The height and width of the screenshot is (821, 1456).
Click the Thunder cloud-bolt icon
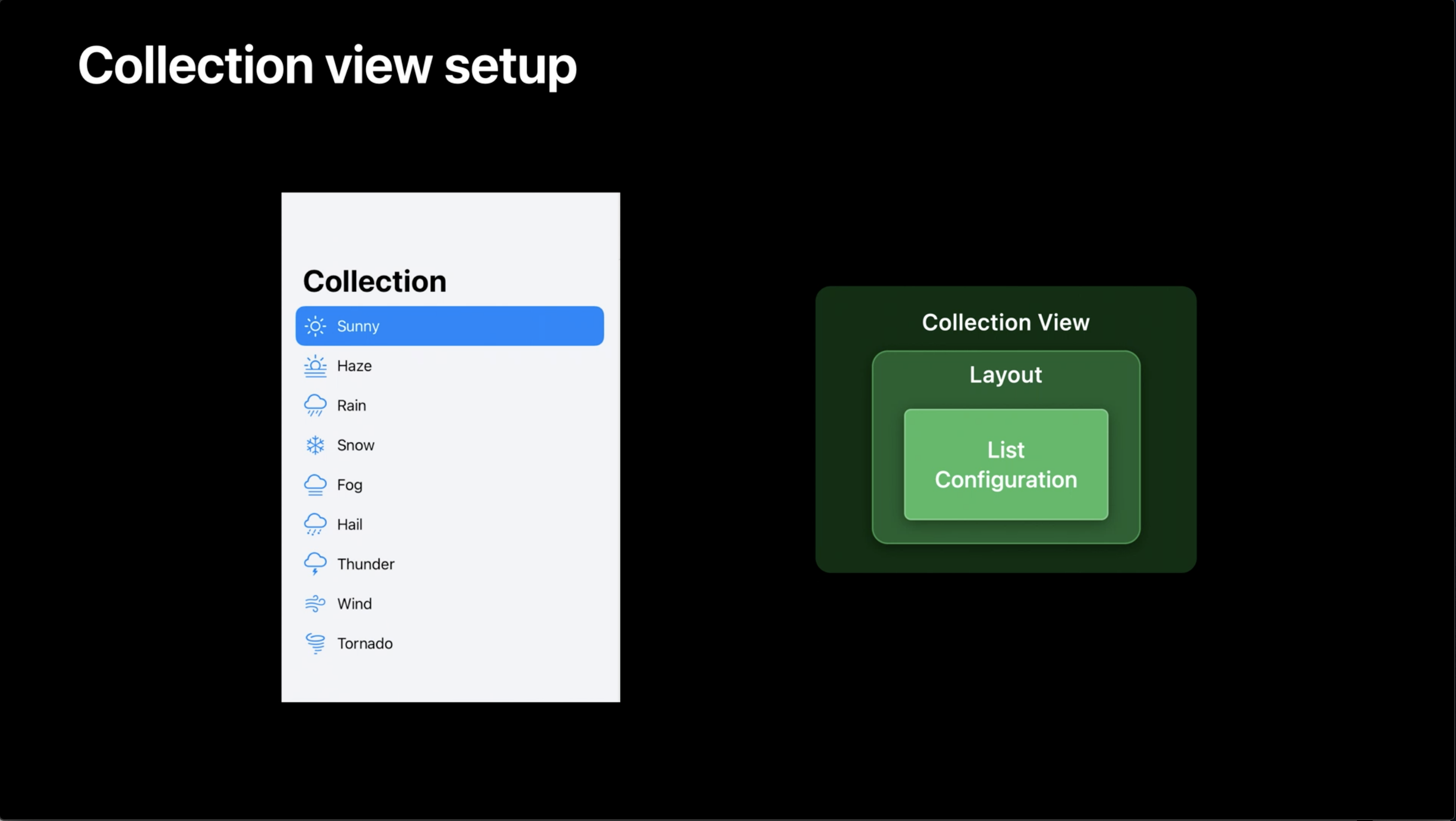click(315, 564)
